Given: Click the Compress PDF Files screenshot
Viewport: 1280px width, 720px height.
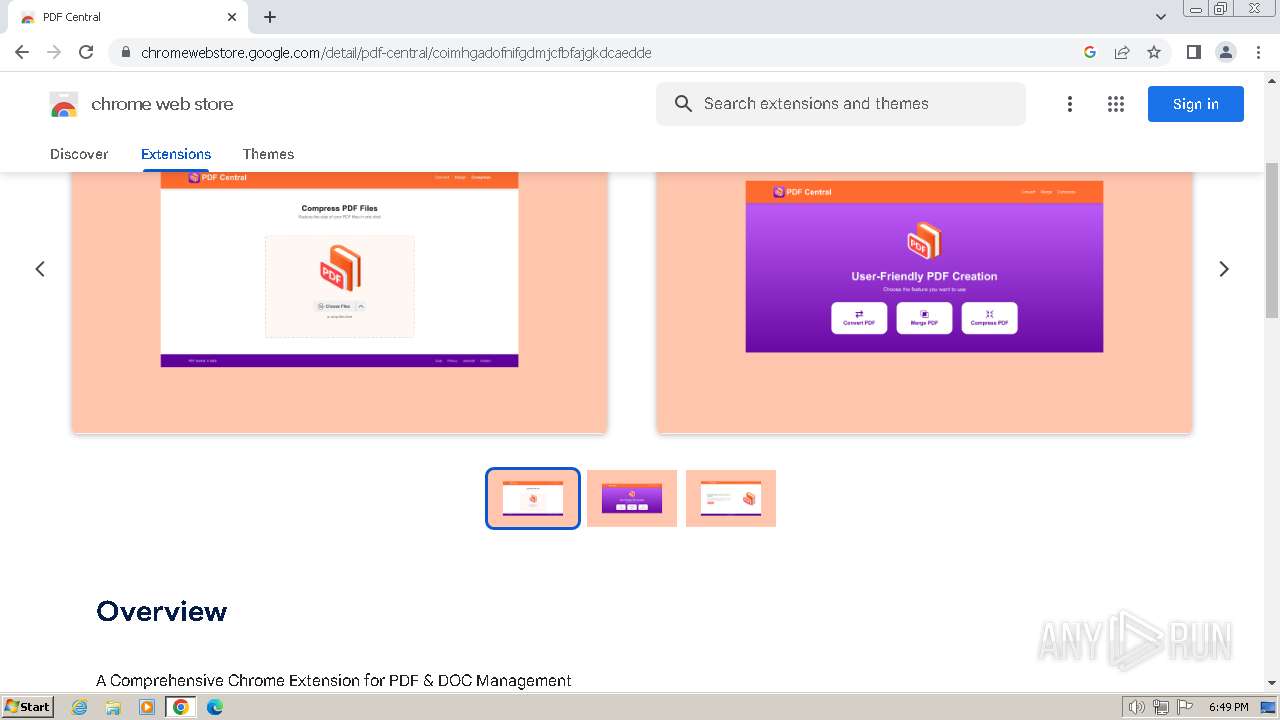Looking at the screenshot, I should [339, 302].
